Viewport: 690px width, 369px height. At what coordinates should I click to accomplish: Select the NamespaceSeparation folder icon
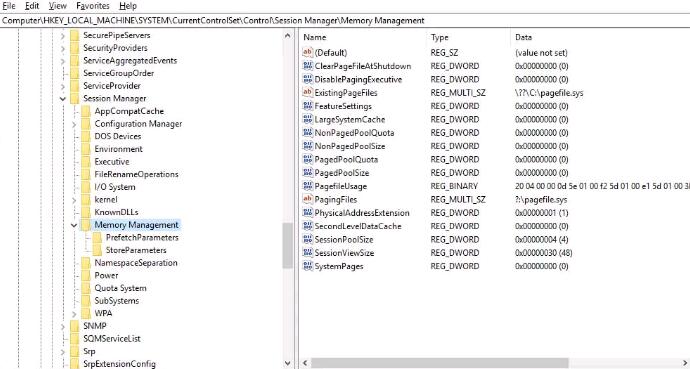(86, 263)
